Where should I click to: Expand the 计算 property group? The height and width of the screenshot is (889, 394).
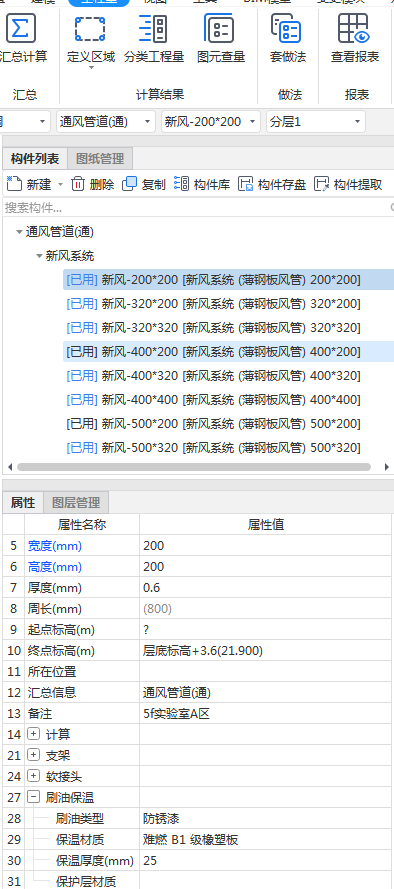[34, 735]
